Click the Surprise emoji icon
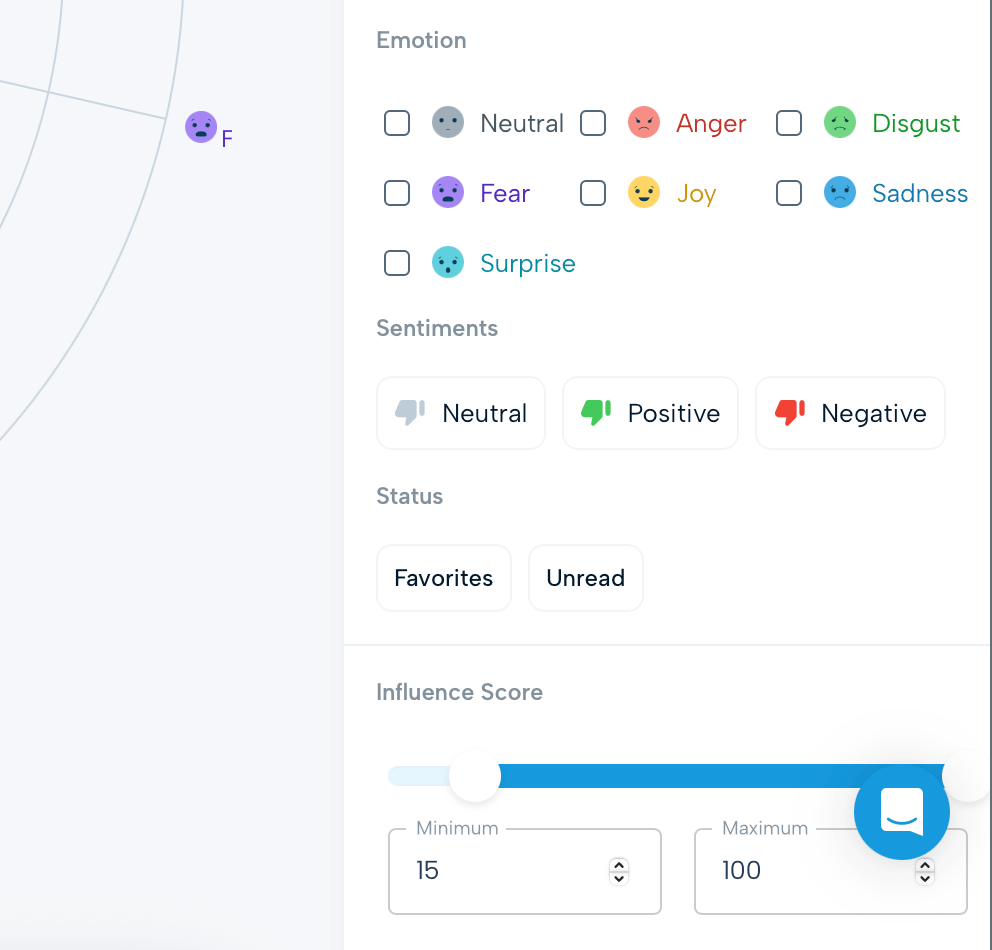This screenshot has height=950, width=992. pyautogui.click(x=448, y=262)
